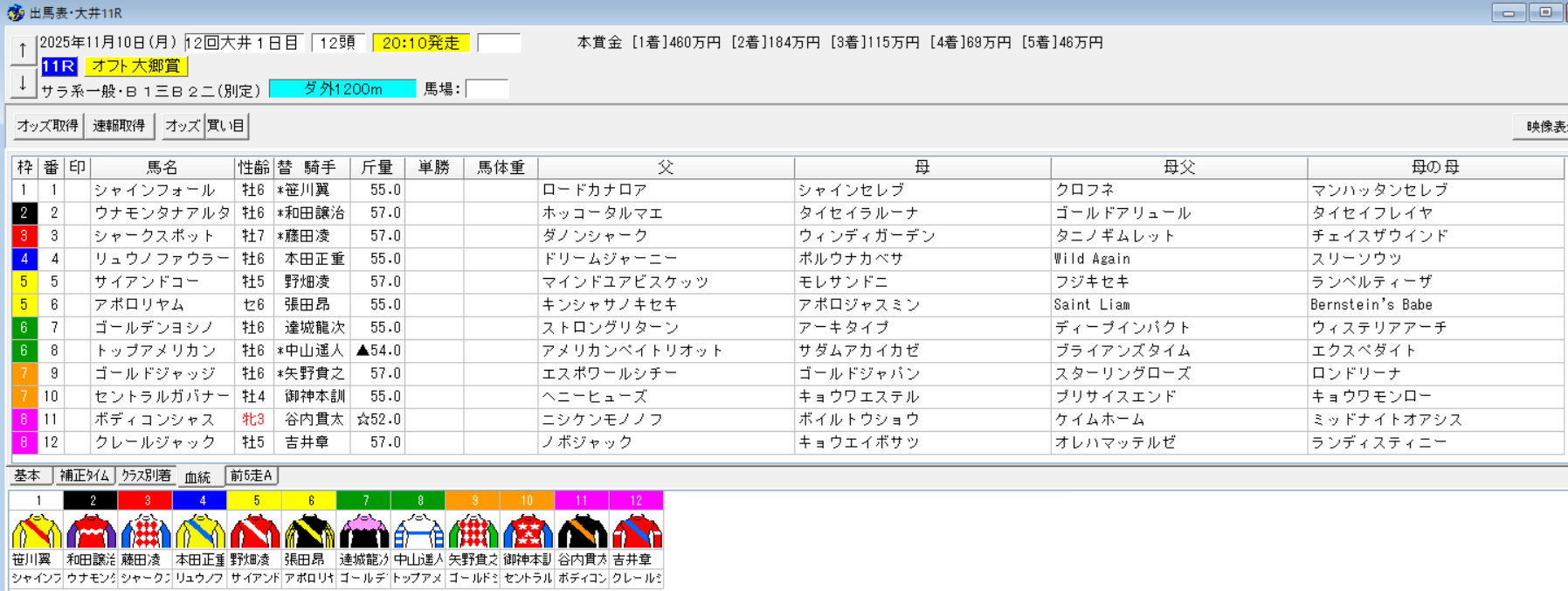Click jockey silks icon for 中山遥人 (number 8)
Viewport: 1568px width, 591px height.
coord(418,532)
